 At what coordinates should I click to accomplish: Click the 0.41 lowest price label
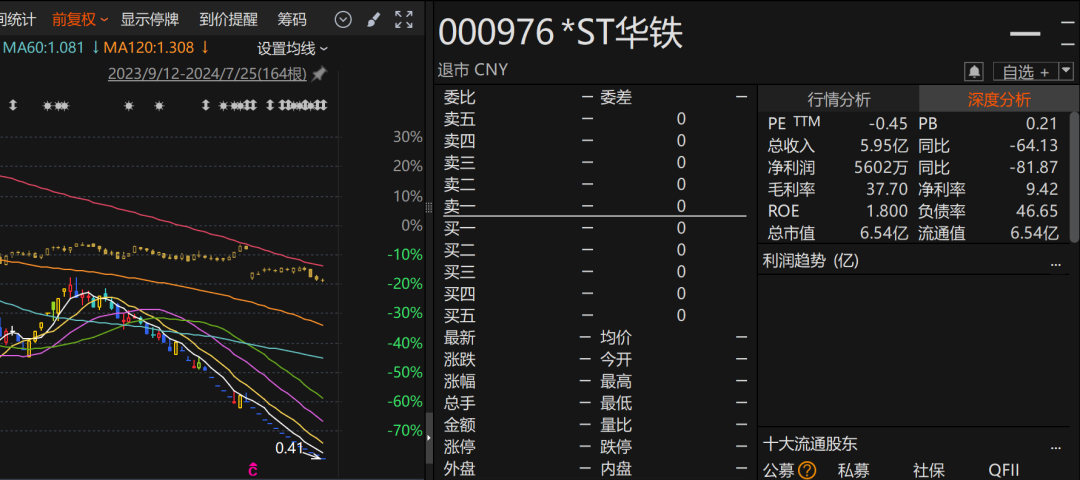coord(289,448)
